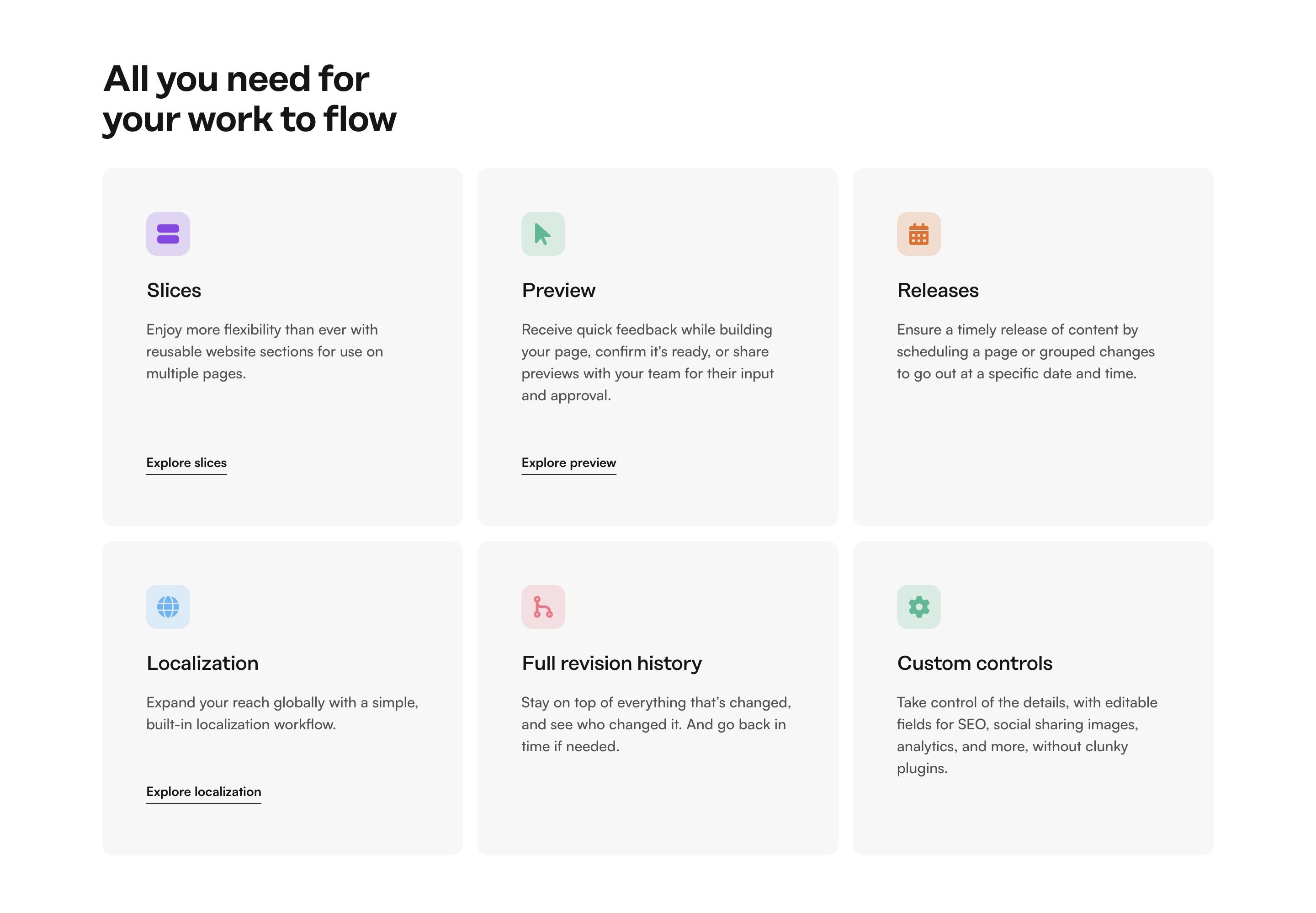Select the Slices card title
Image resolution: width=1316 pixels, height=913 pixels.
174,291
